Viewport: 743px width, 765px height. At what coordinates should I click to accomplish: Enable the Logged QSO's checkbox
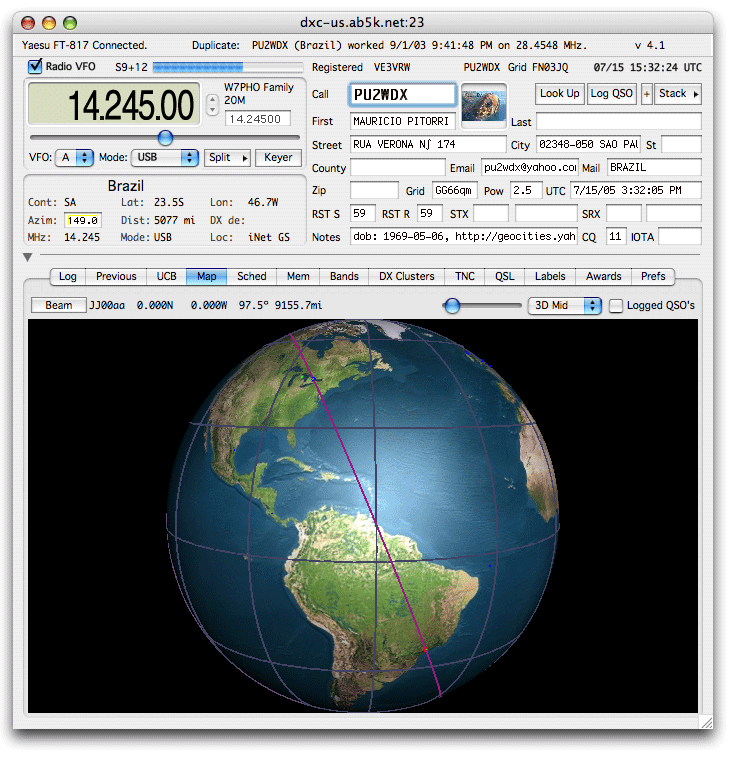tap(616, 305)
